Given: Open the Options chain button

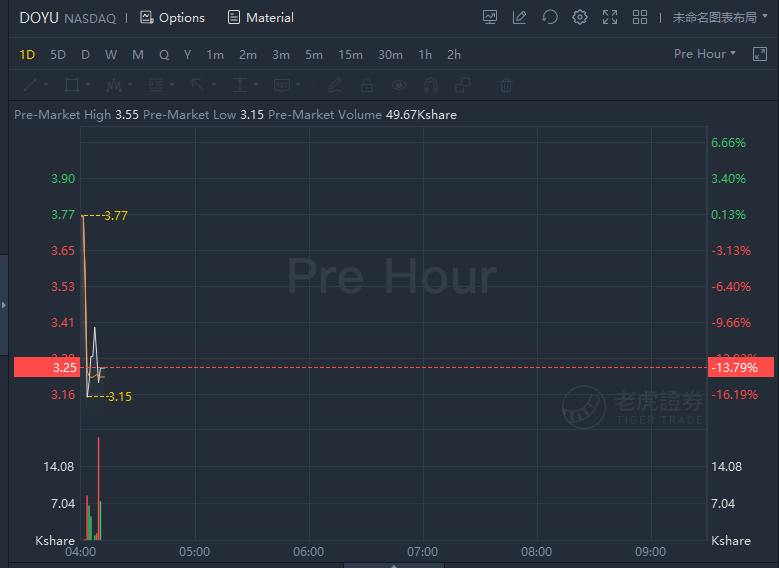Looking at the screenshot, I should click(x=172, y=18).
